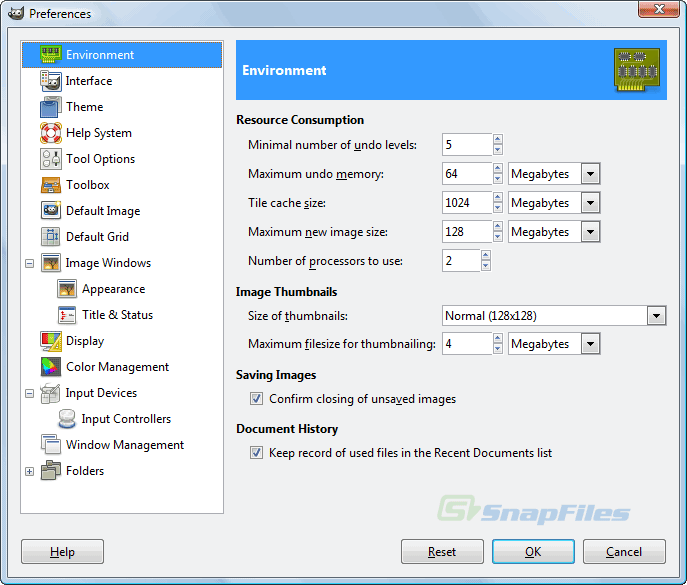Viewport: 687px width, 585px height.
Task: Click the Color Management icon
Action: click(51, 367)
